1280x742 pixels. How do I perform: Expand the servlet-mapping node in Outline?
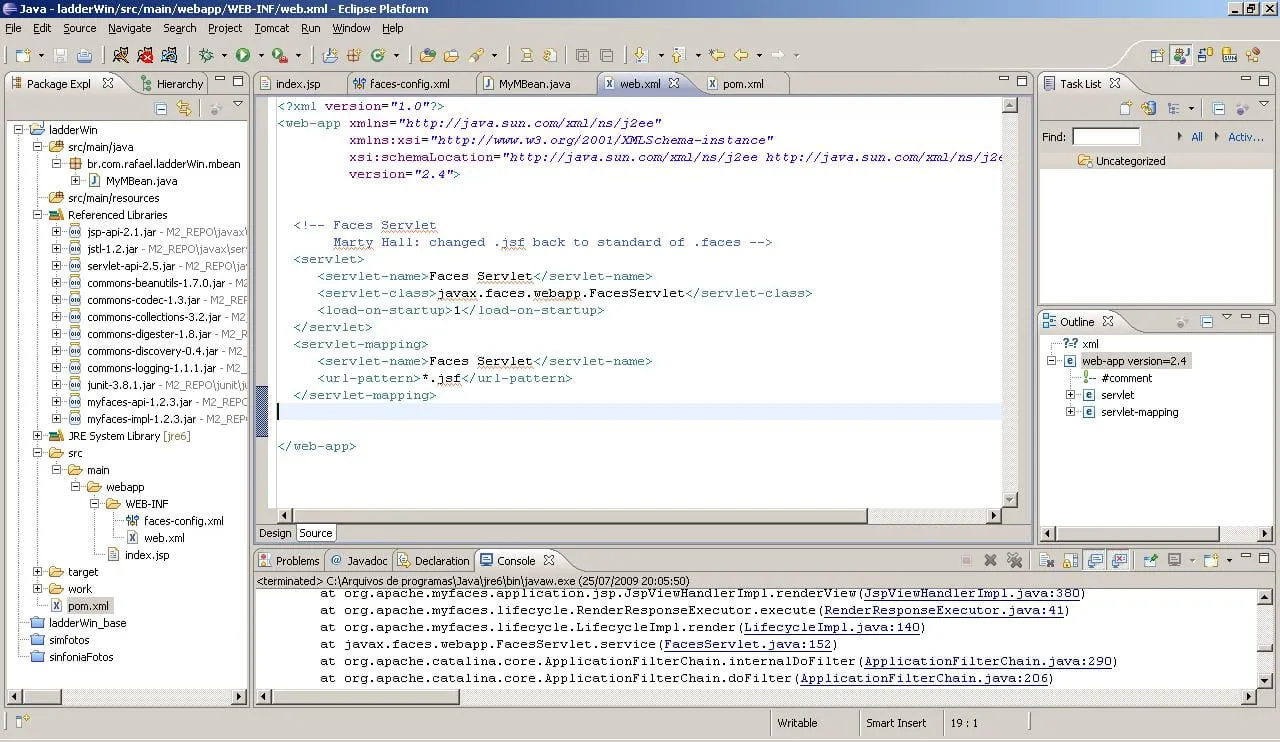(x=1071, y=412)
